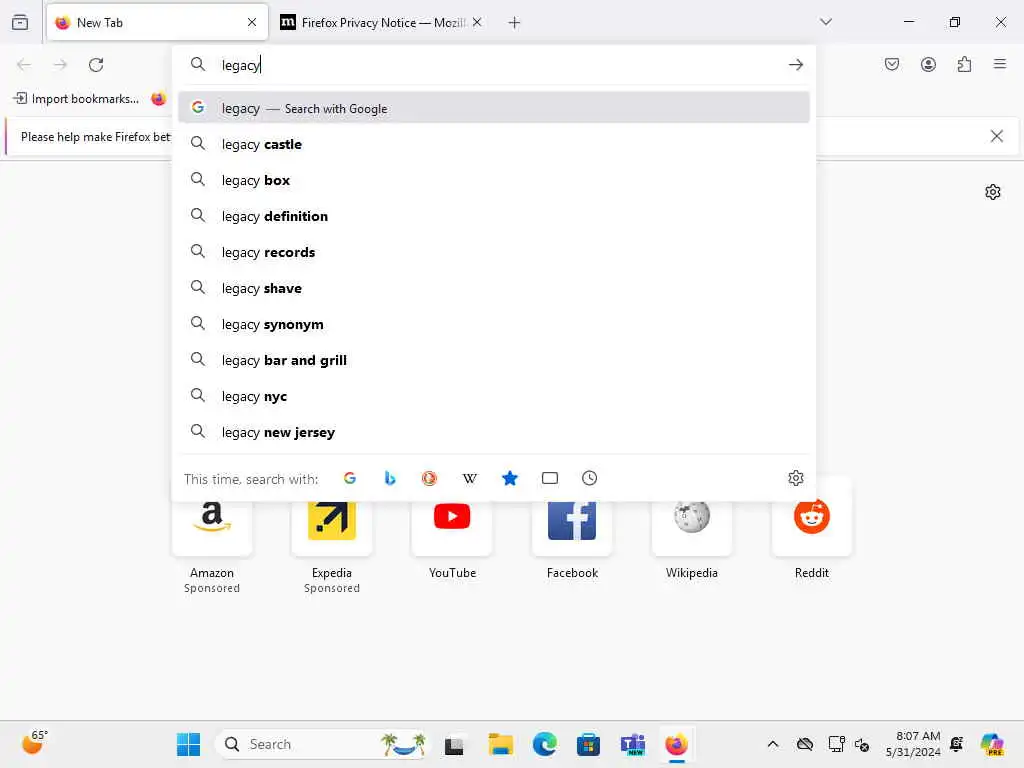This screenshot has height=768, width=1024.
Task: Open the Firefox account icon
Action: [x=928, y=64]
